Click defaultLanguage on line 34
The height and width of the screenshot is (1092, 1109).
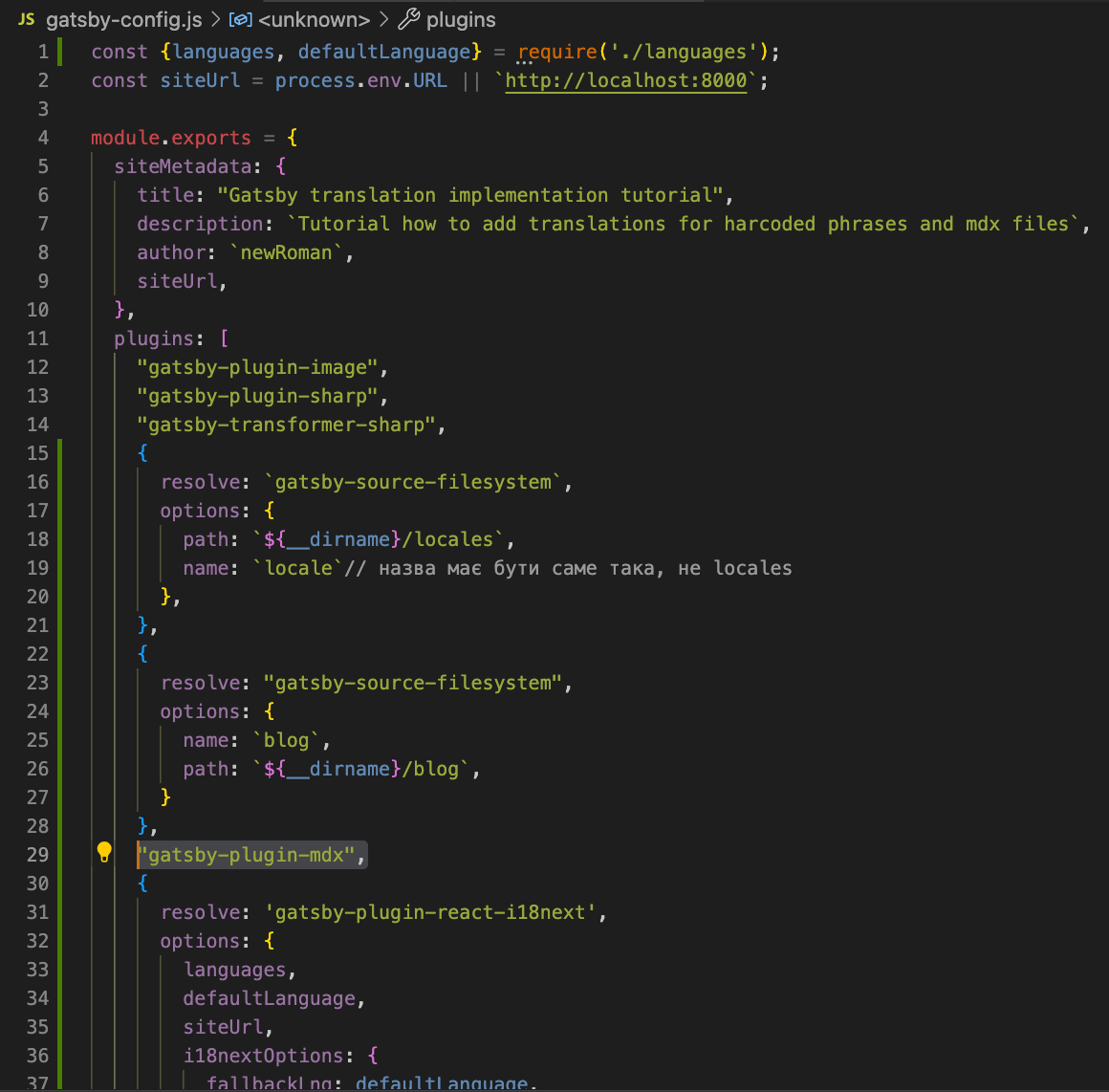[x=270, y=998]
